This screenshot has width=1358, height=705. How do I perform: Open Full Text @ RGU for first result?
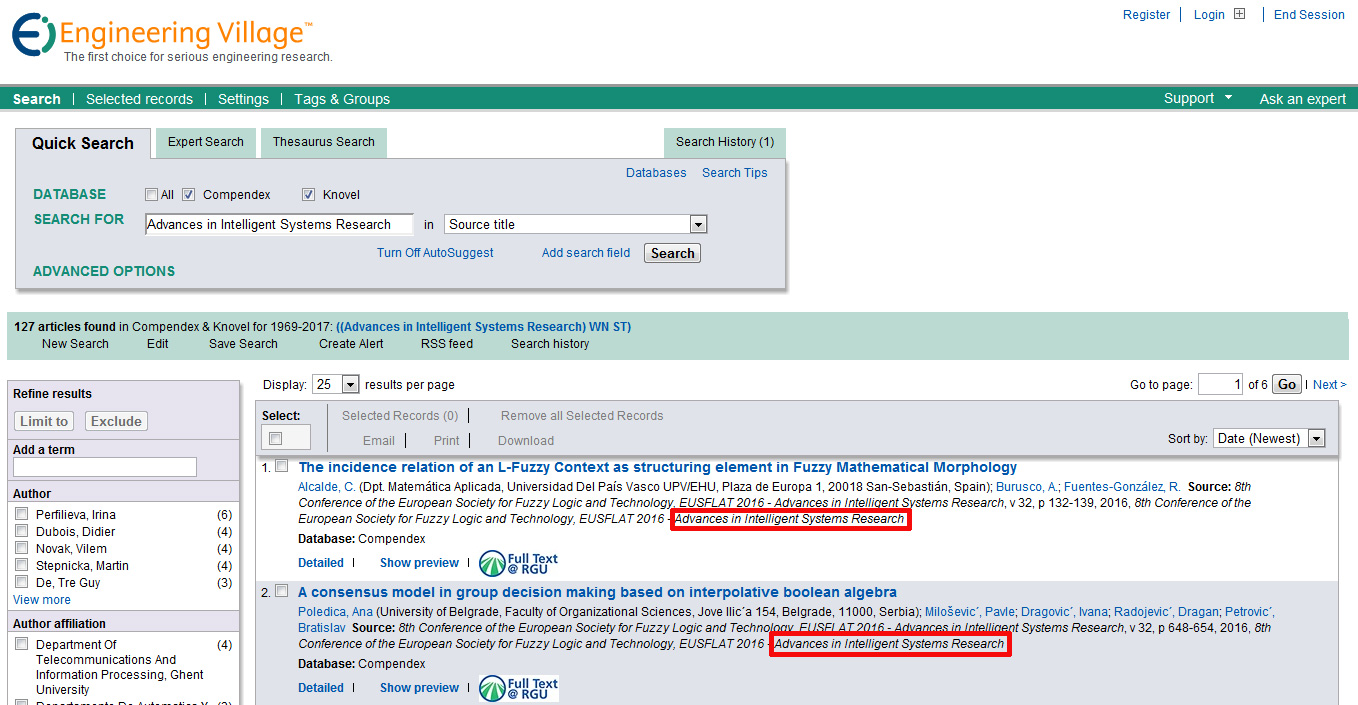pos(518,564)
